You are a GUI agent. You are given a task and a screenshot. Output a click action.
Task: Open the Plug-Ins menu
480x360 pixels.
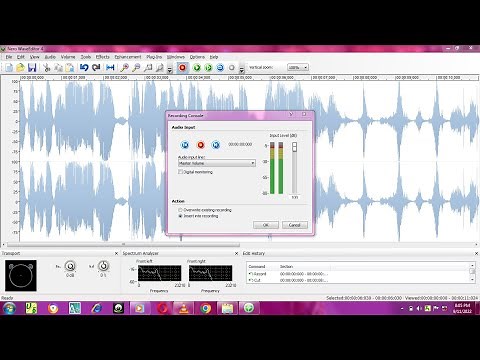154,57
